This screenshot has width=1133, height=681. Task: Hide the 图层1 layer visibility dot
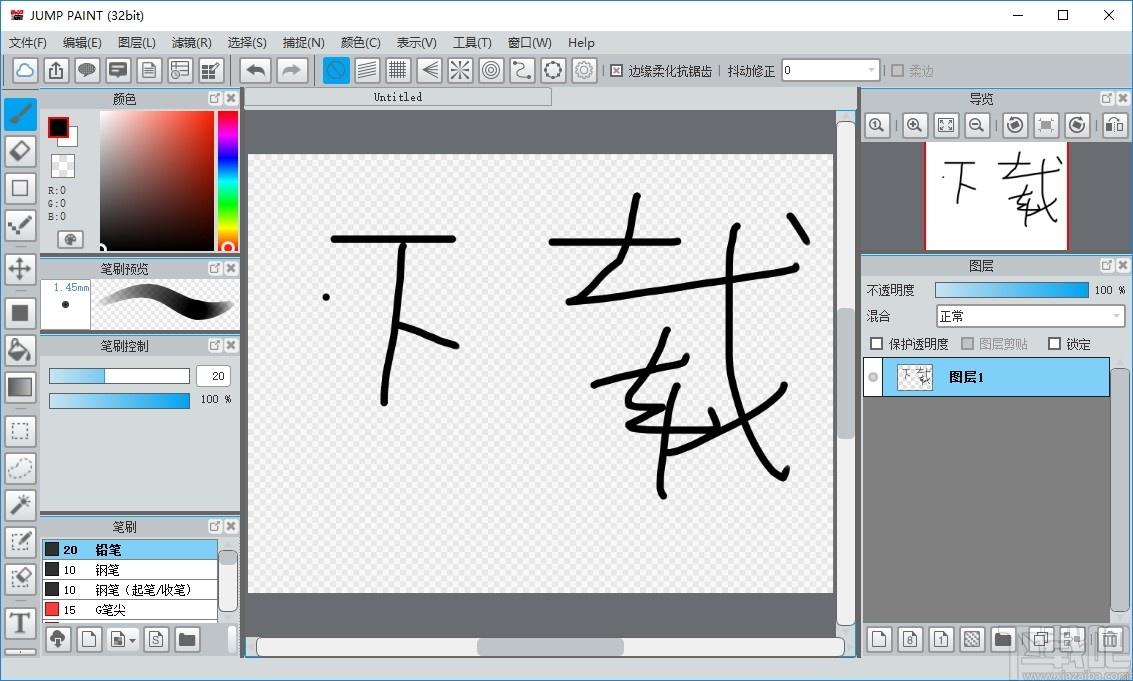pos(873,377)
